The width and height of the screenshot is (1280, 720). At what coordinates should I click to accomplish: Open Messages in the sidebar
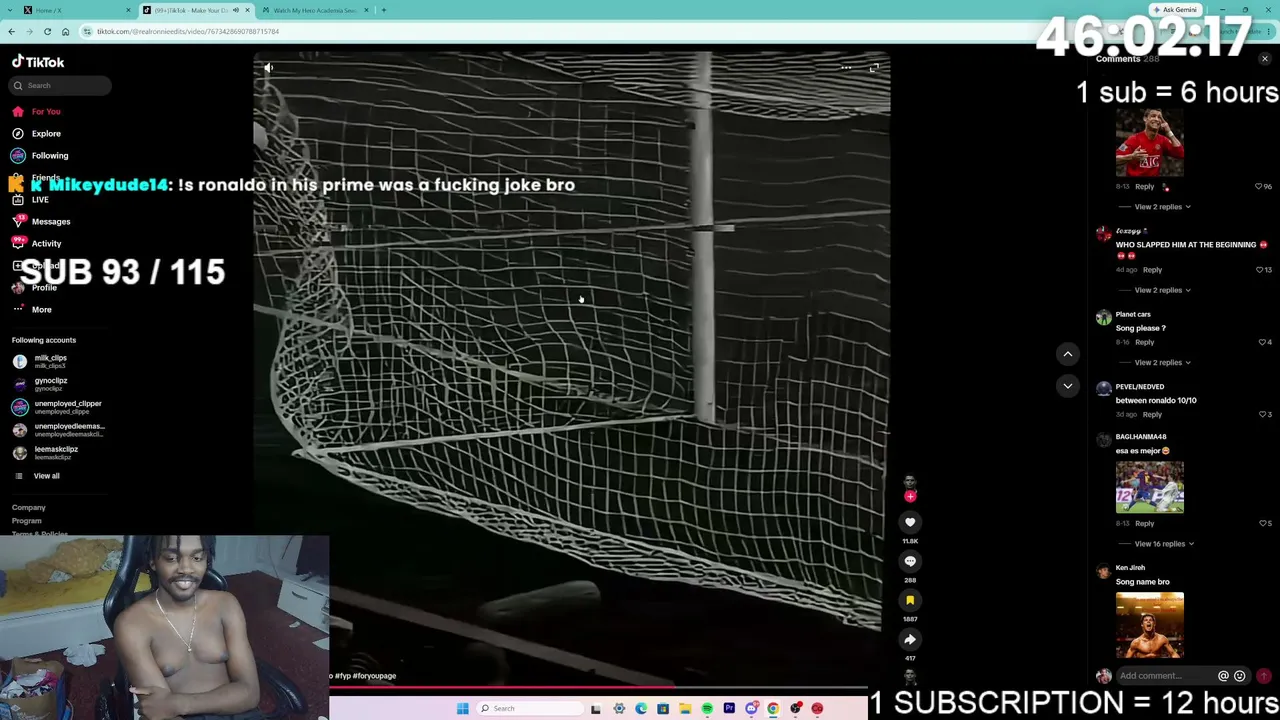(x=41, y=221)
